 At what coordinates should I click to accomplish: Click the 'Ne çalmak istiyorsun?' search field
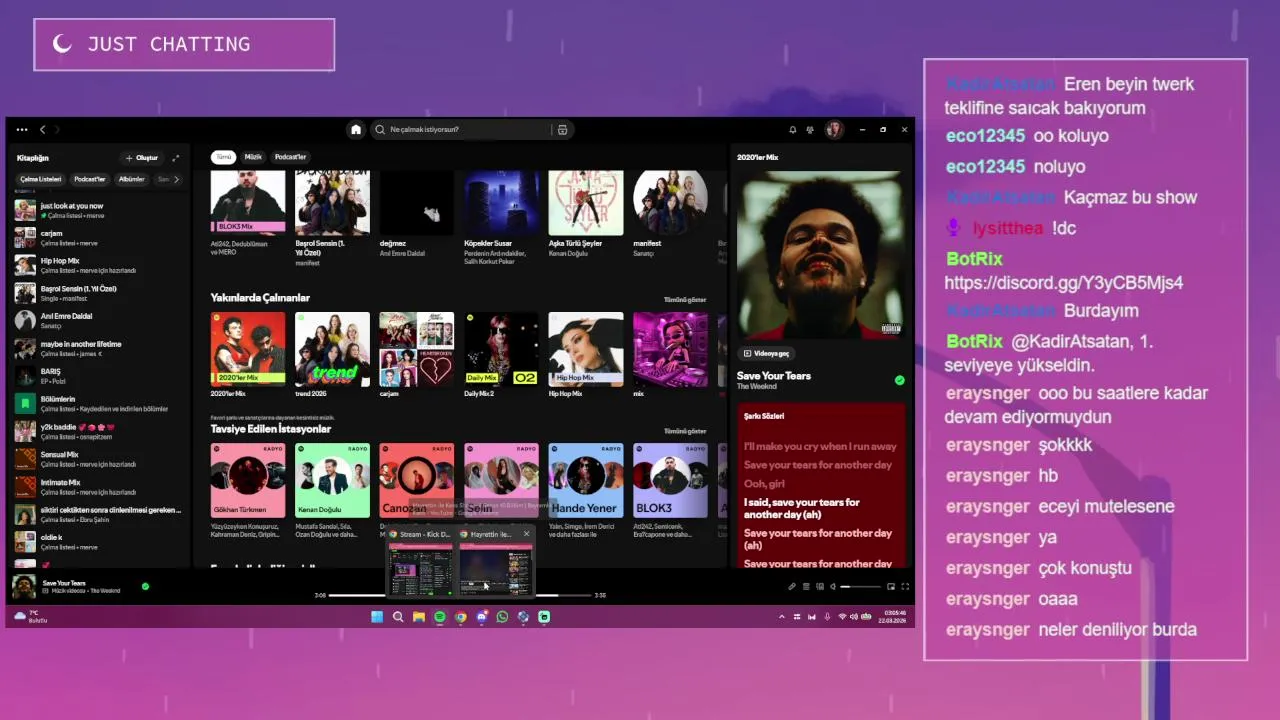tap(460, 130)
